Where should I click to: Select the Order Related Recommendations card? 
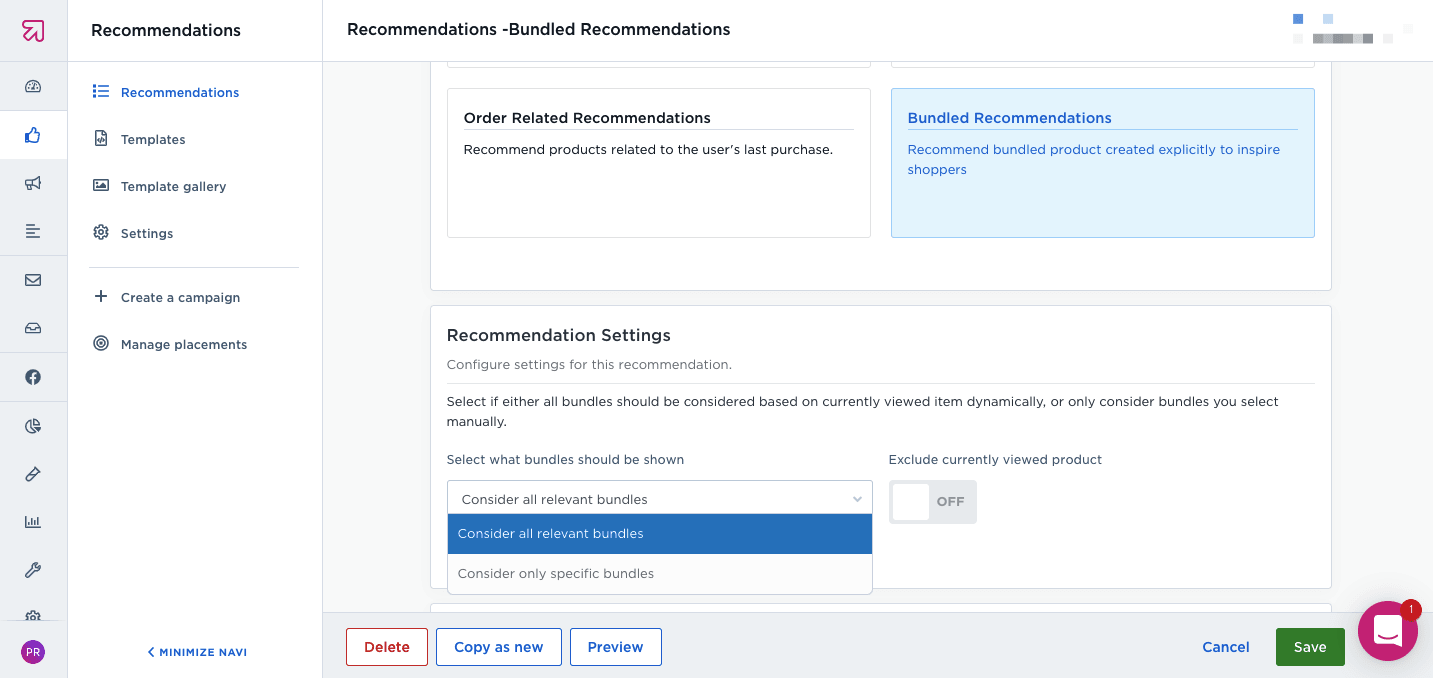[x=658, y=163]
